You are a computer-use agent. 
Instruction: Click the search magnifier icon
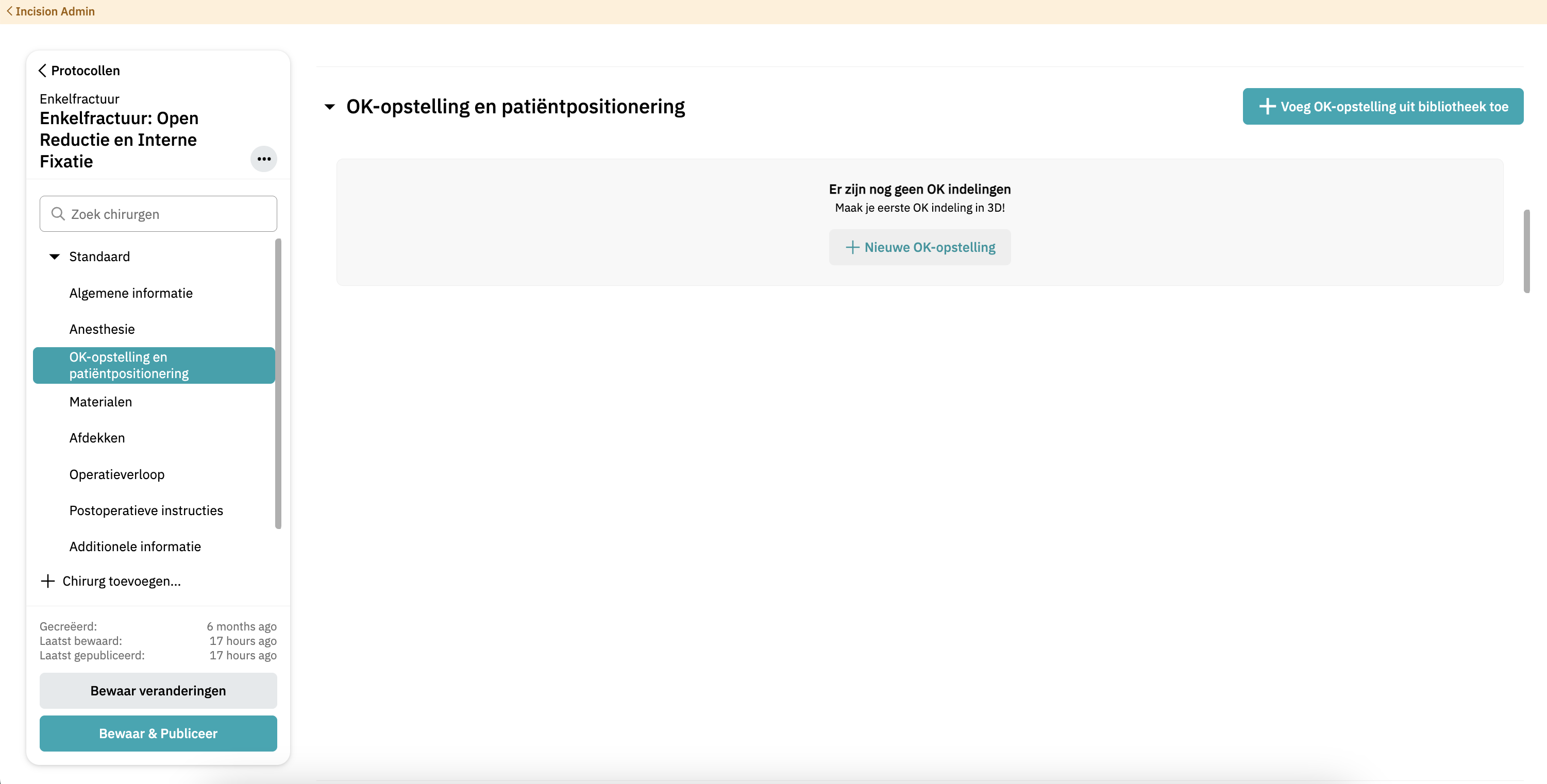click(58, 214)
